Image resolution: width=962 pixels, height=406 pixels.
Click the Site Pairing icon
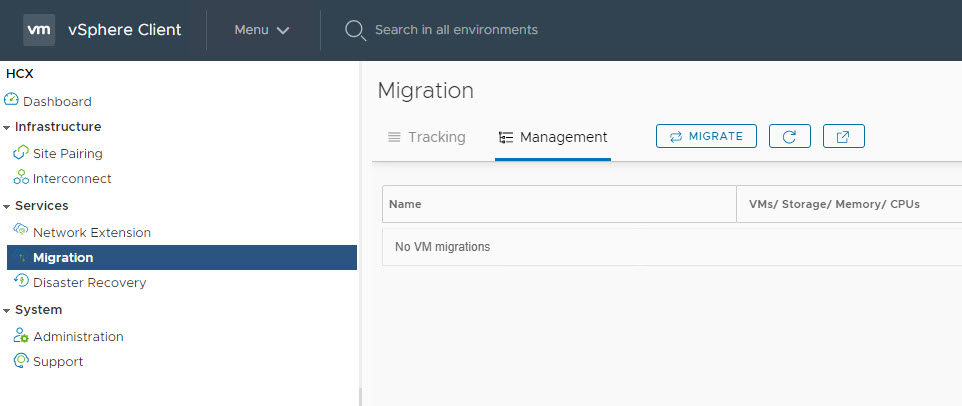(x=21, y=153)
